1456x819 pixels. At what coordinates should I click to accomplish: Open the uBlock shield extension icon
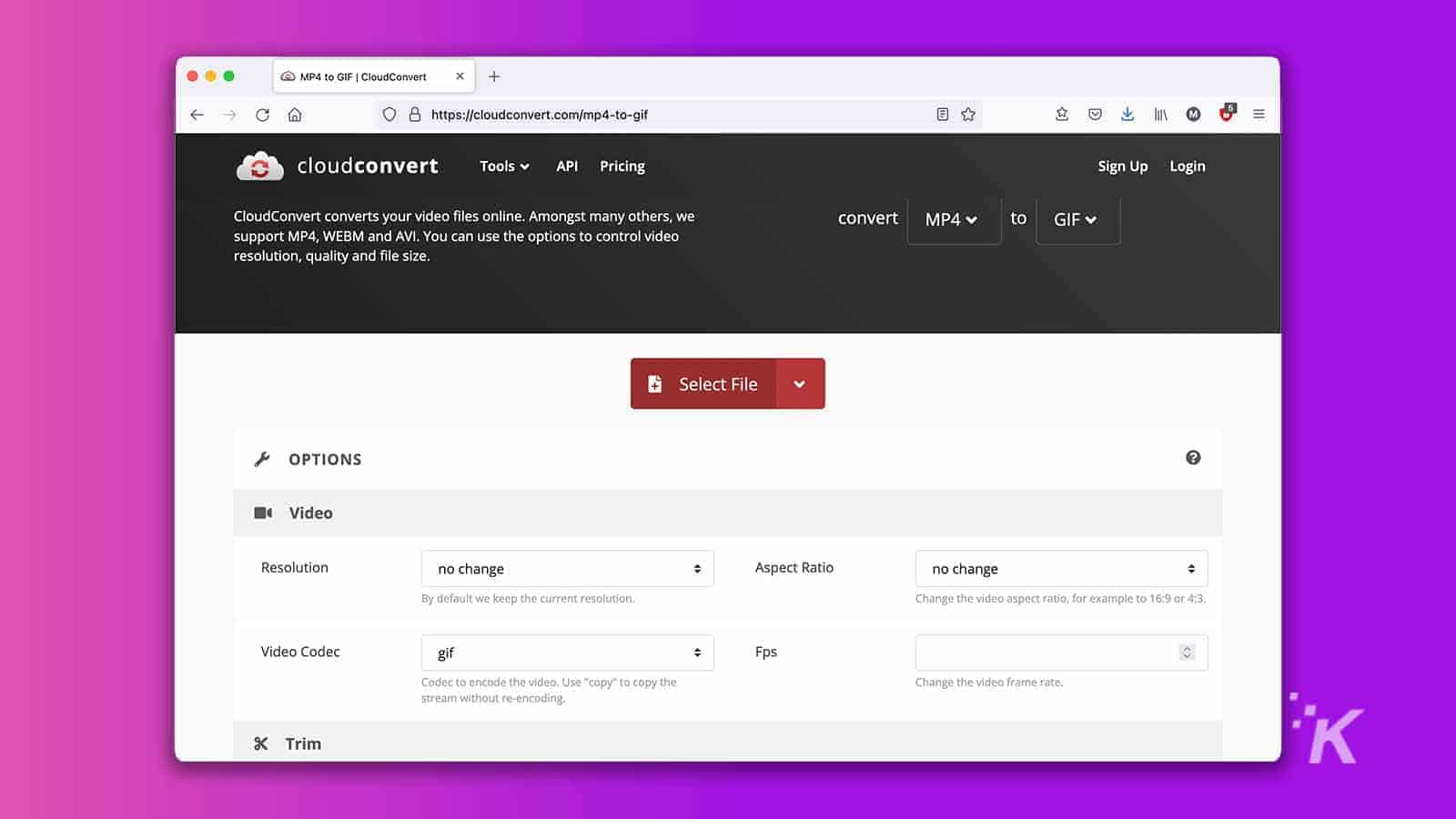coord(1227,114)
